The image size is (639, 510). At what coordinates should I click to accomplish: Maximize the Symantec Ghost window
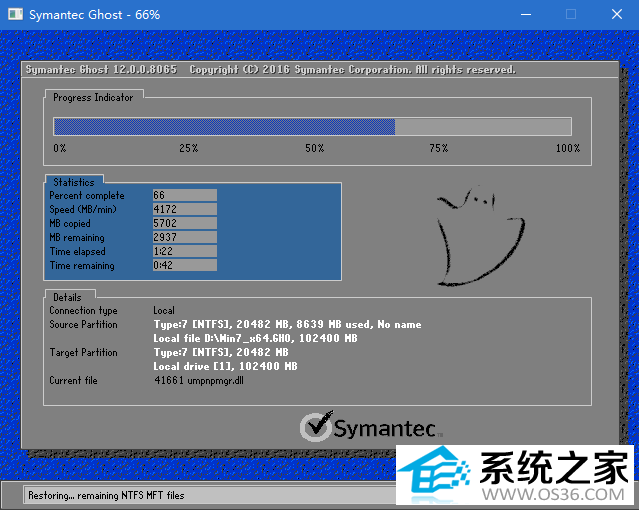click(571, 15)
